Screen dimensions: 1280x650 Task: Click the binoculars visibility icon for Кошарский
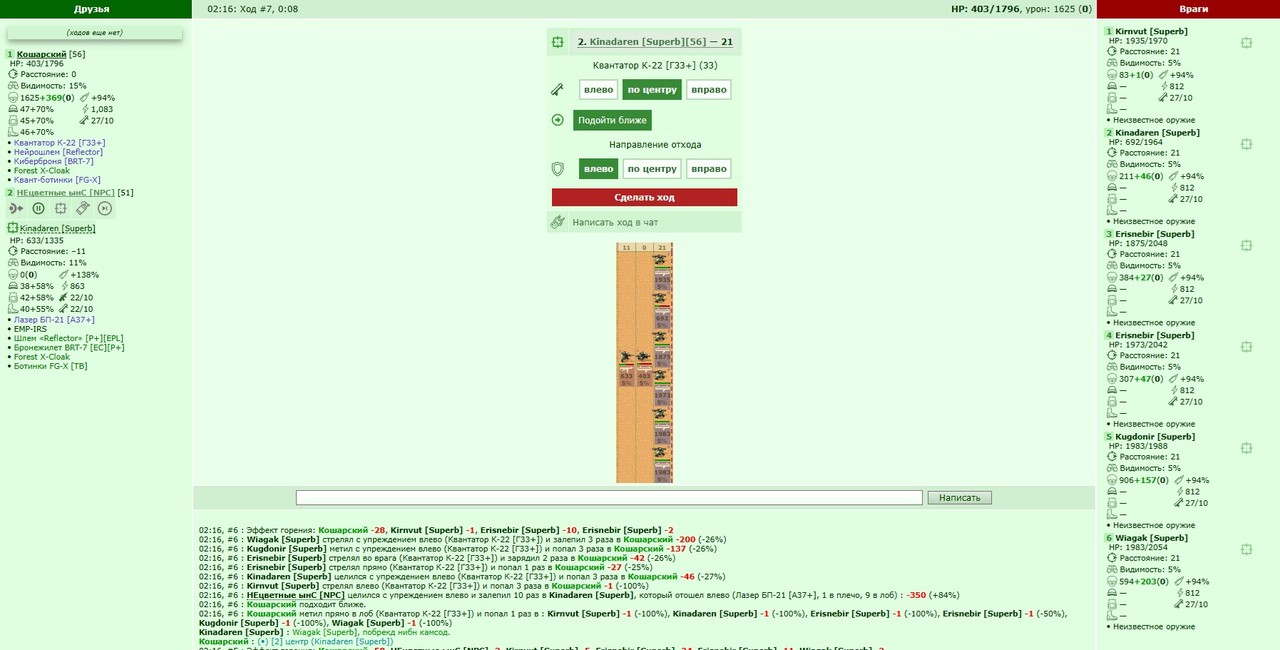point(13,86)
